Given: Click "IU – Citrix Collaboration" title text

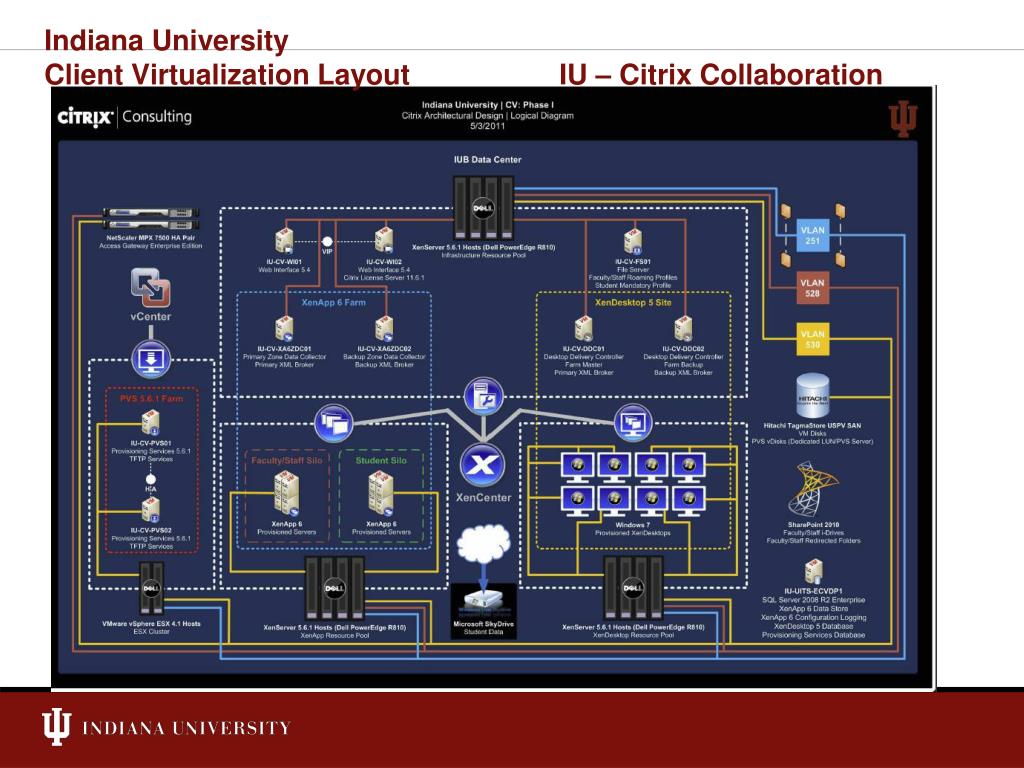Looking at the screenshot, I should (721, 74).
